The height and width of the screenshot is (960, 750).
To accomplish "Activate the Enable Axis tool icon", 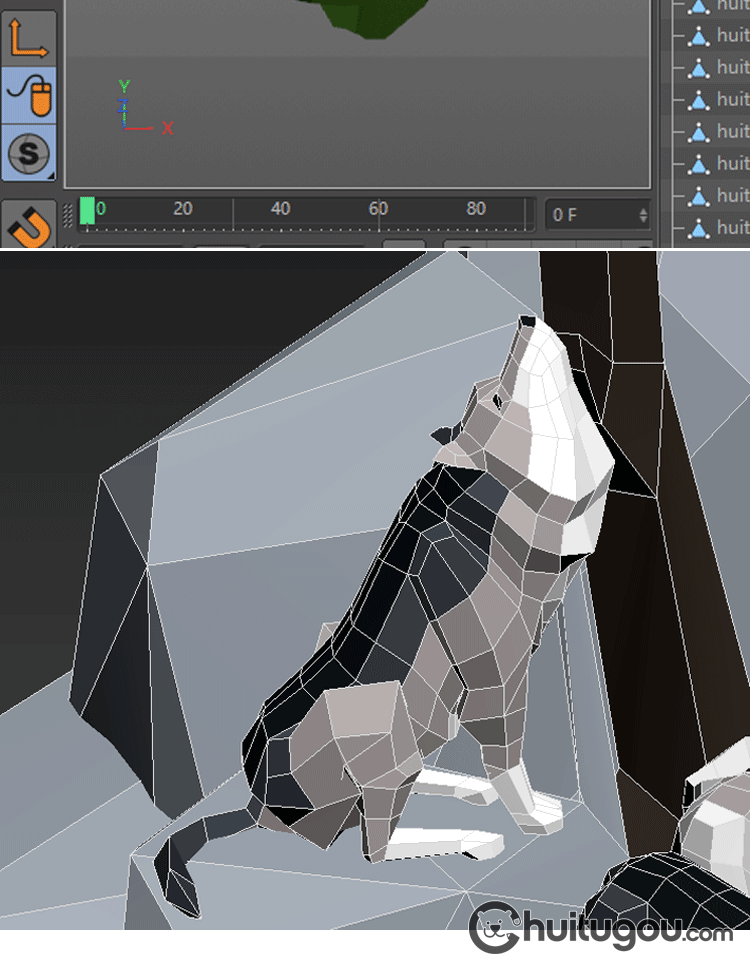I will (28, 38).
